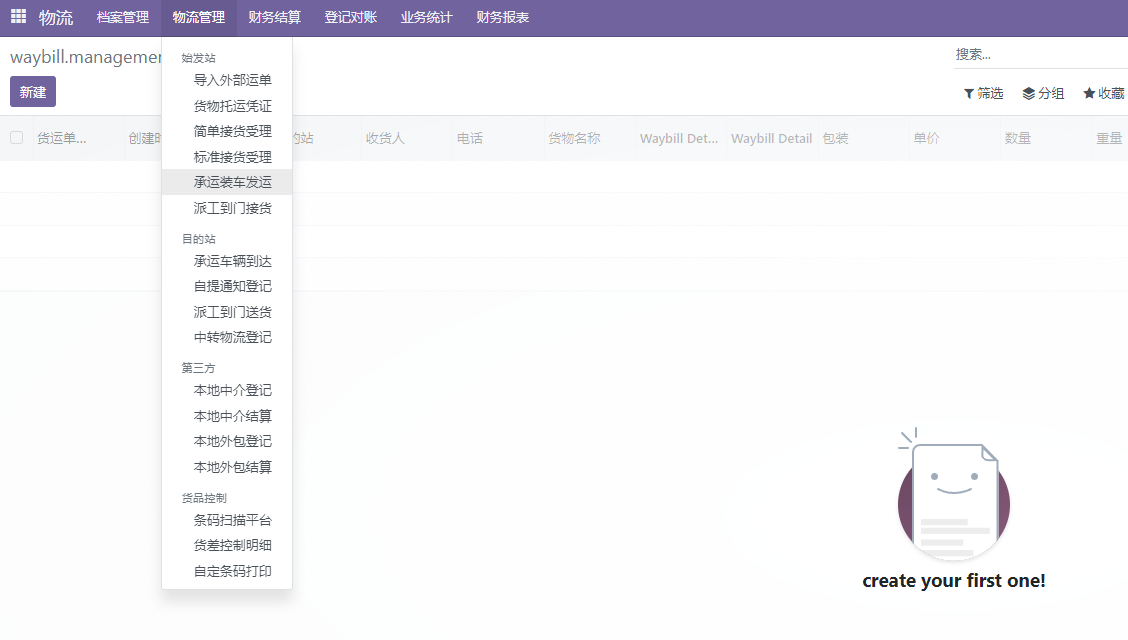Viewport: 1128px width, 640px height.
Task: Choose 导入外部运单 menu entry
Action: click(x=232, y=80)
